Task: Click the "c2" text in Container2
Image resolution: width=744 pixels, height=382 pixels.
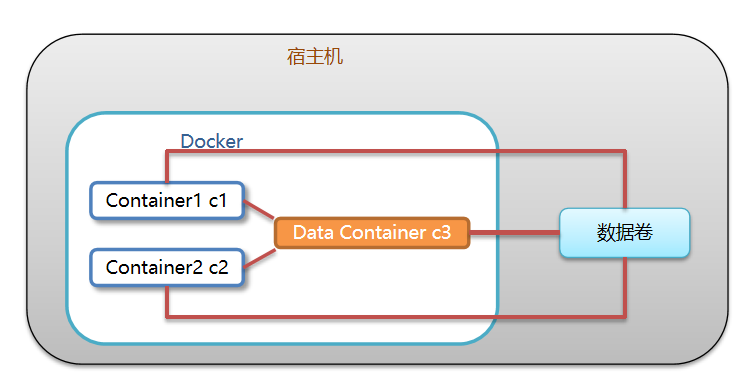Action: 218,268
